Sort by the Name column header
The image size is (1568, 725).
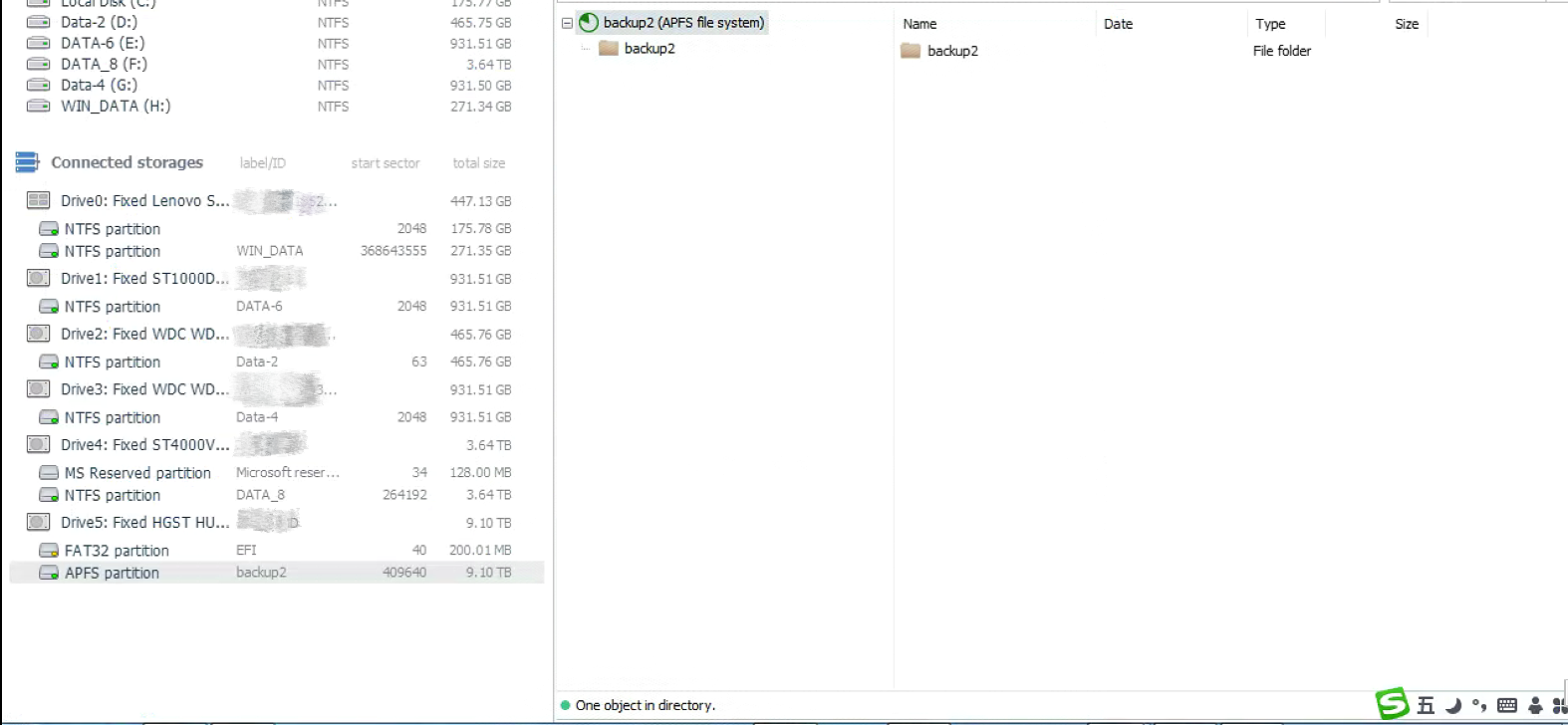point(919,24)
